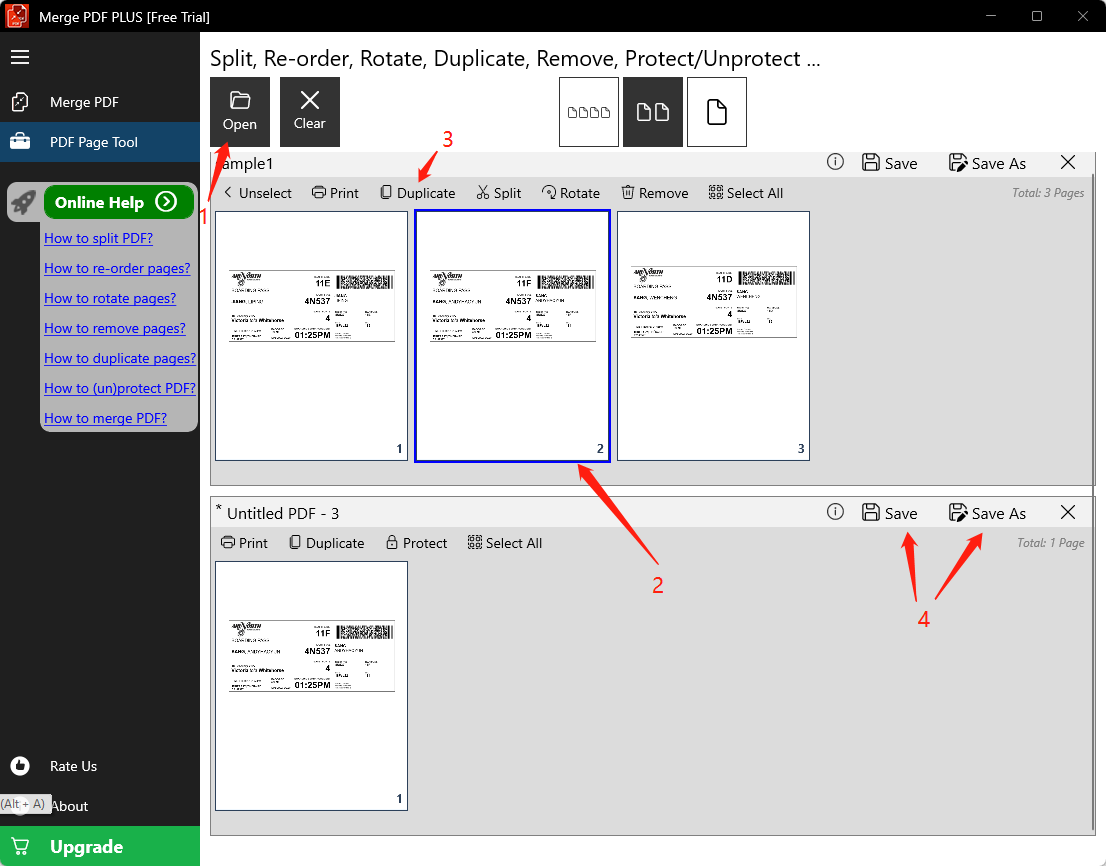Screen dimensions: 1106x866
Task: Click Duplicate in Untitled PDF toolbar
Action: point(327,543)
